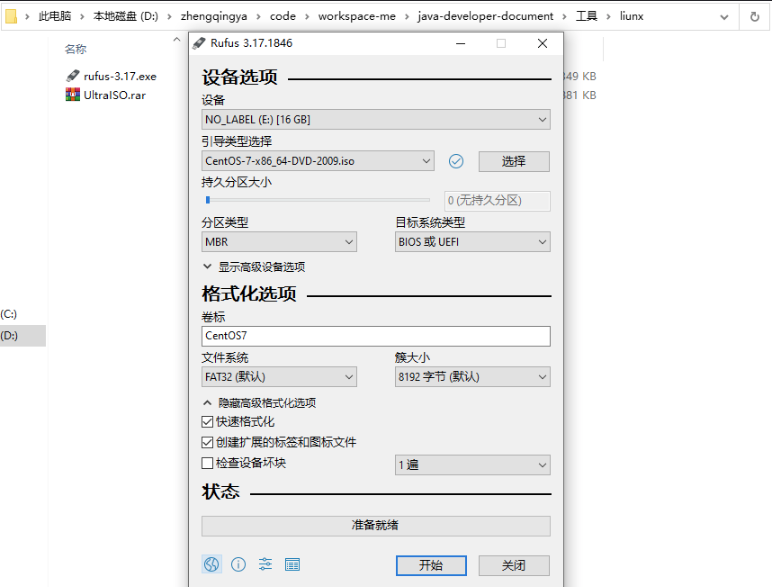
Task: Minimize the Rufus window
Action: point(461,43)
